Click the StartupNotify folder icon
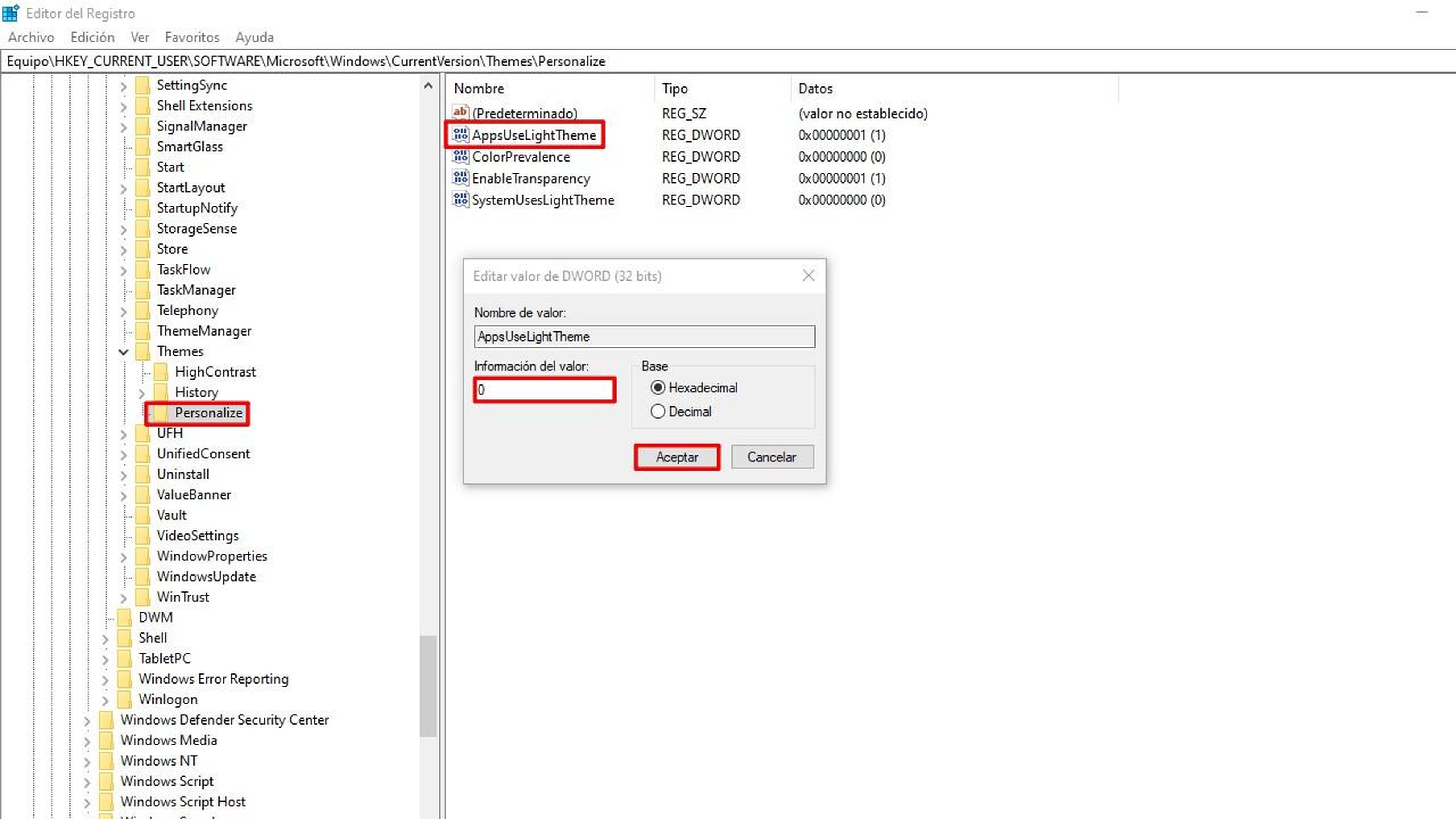 click(x=143, y=208)
